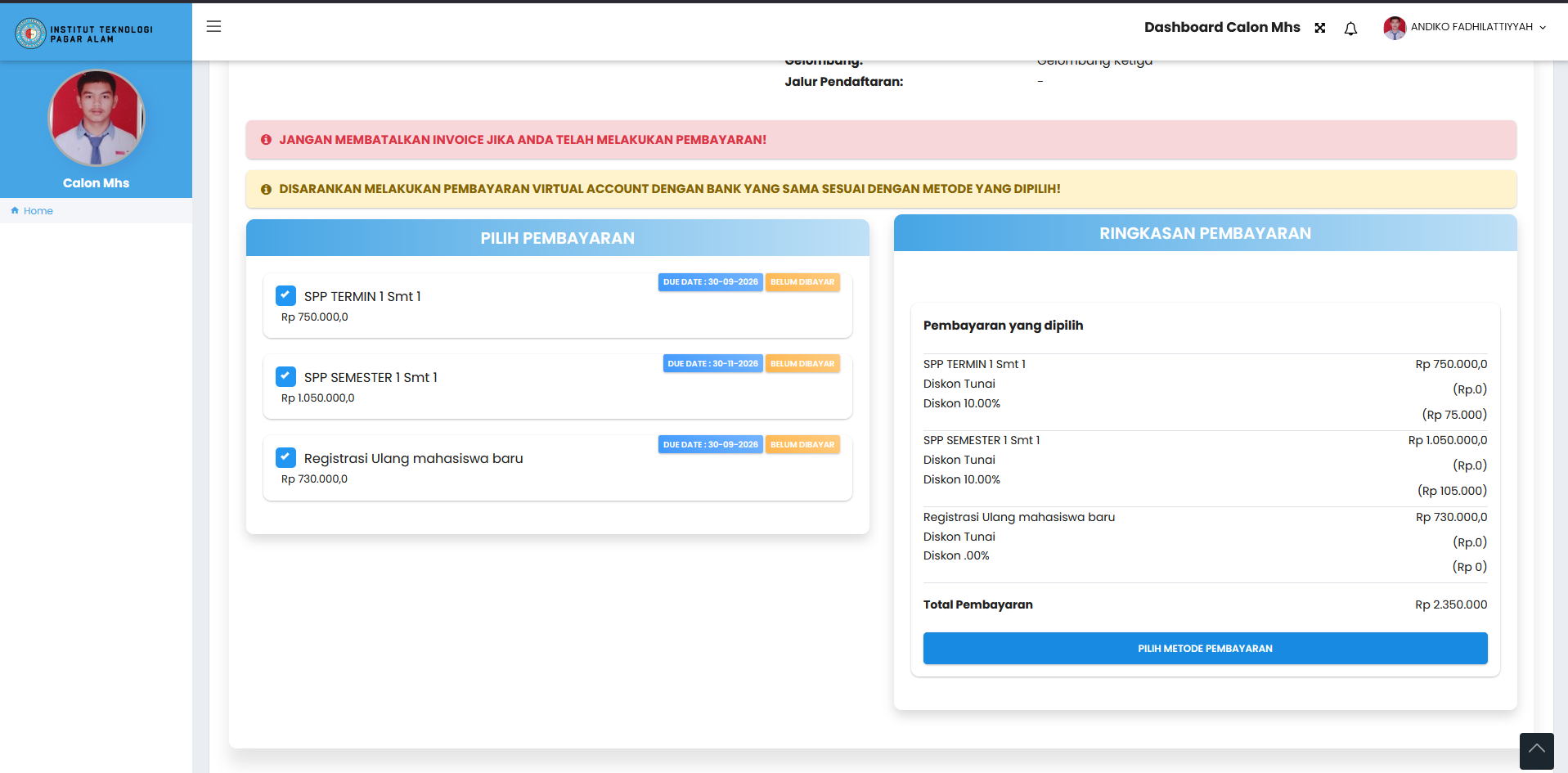Click BELUM DIBAYAR badge on SPP SEMESTER 1
The width and height of the screenshot is (1568, 773).
(802, 363)
